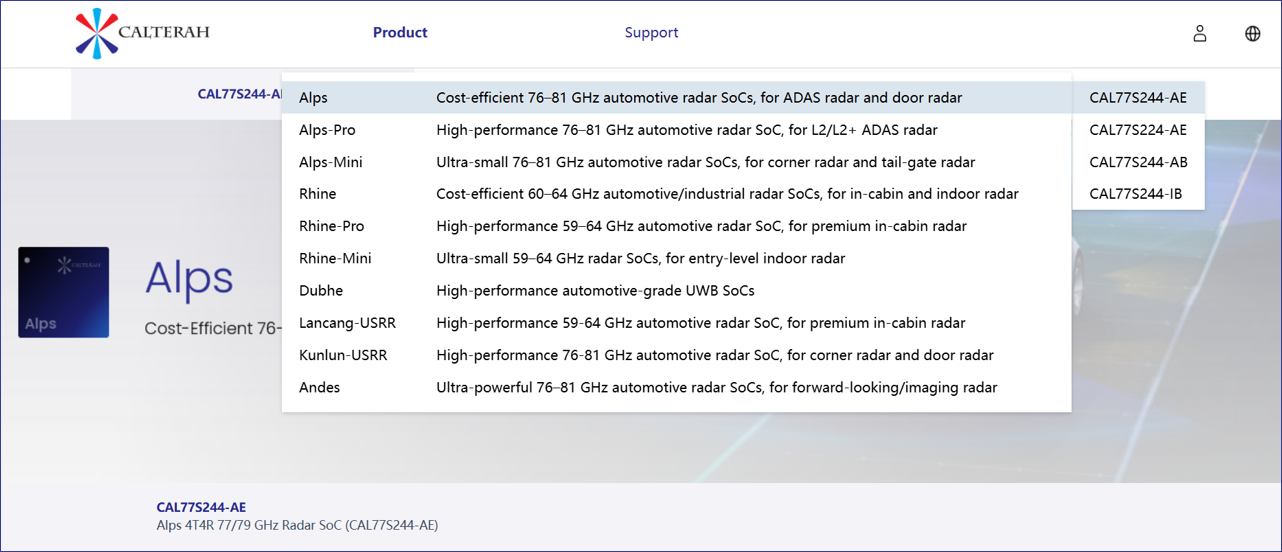The image size is (1282, 552).
Task: Open the Rhine-Pro product entry
Action: (x=677, y=226)
